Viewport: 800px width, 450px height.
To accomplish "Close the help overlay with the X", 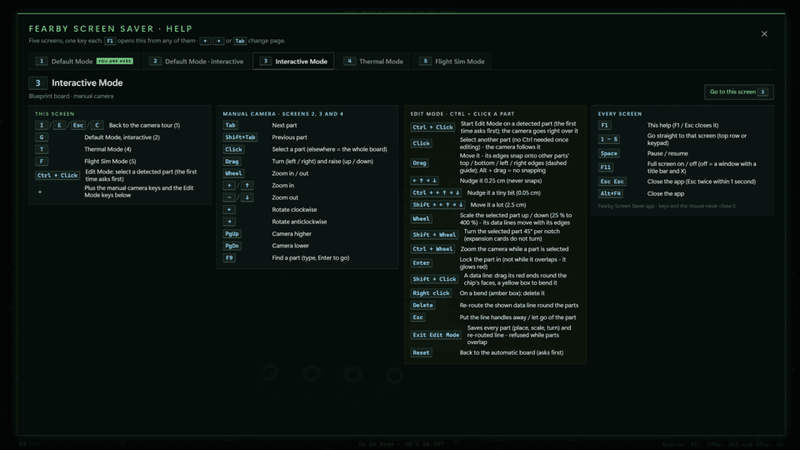I will pos(764,34).
